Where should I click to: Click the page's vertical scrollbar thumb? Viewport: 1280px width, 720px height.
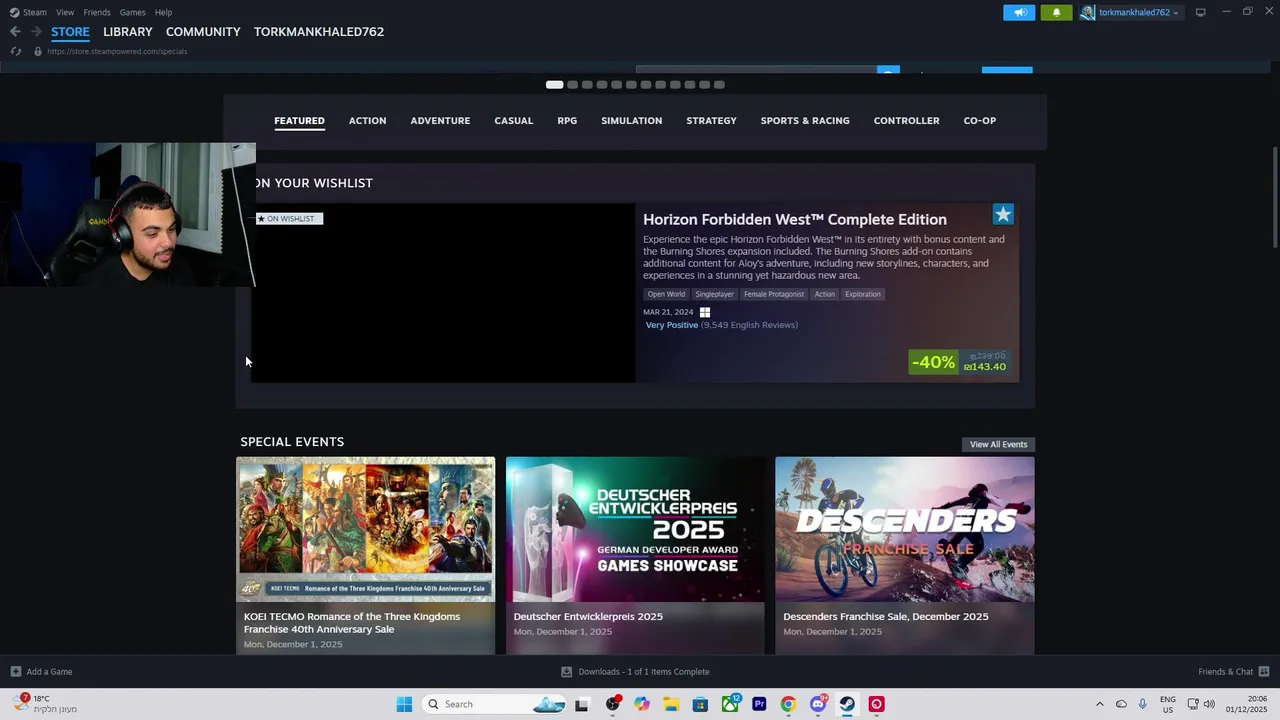[x=1275, y=197]
